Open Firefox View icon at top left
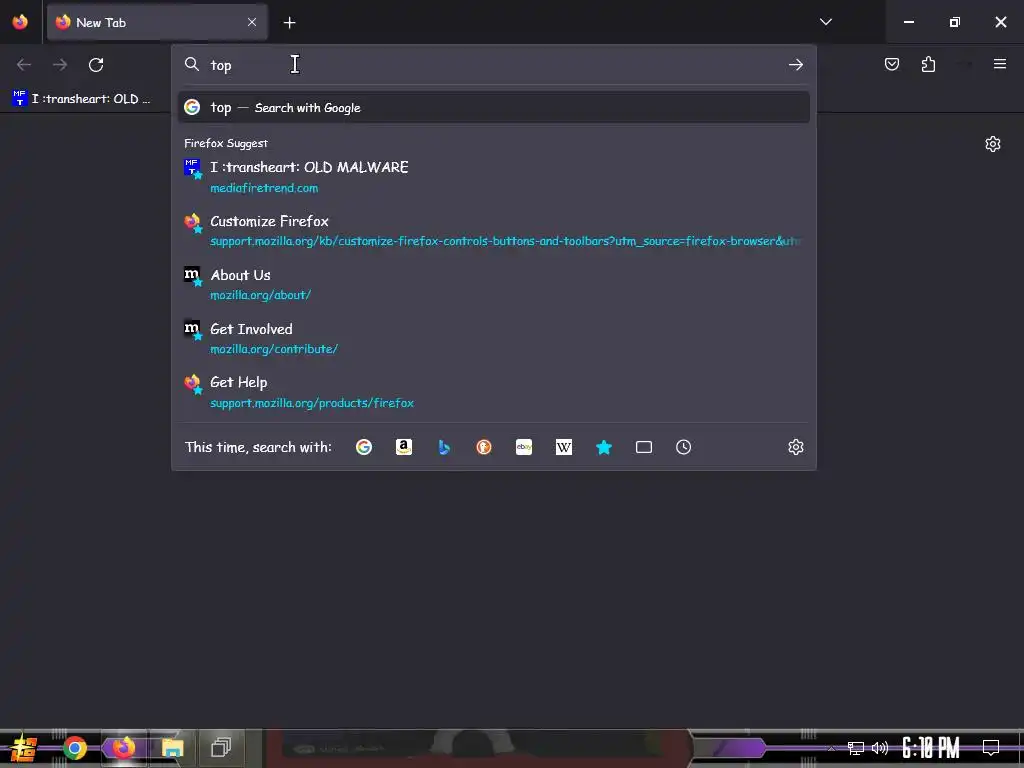Viewport: 1024px width, 768px height. coord(20,22)
